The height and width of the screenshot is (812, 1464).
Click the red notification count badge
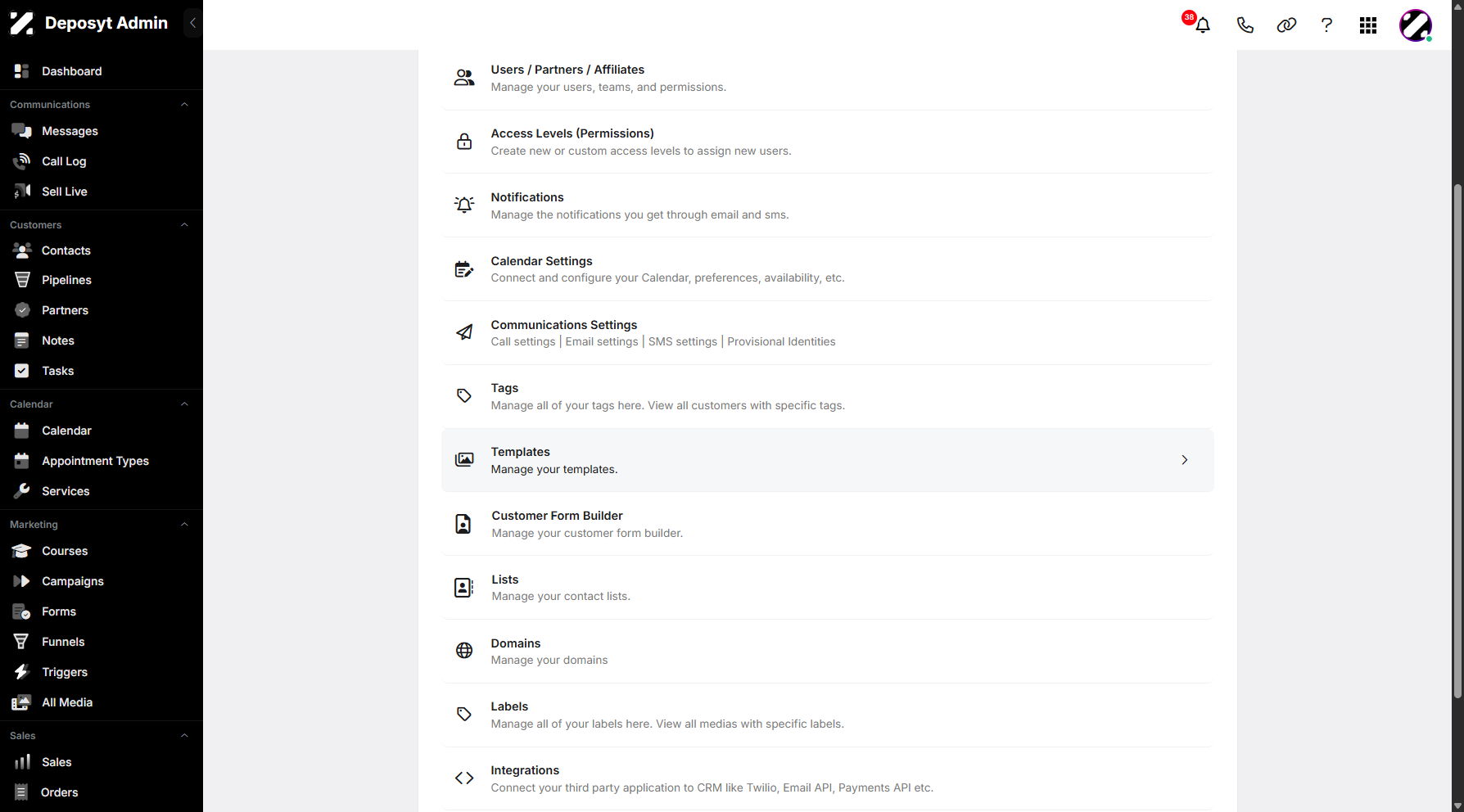[1189, 17]
